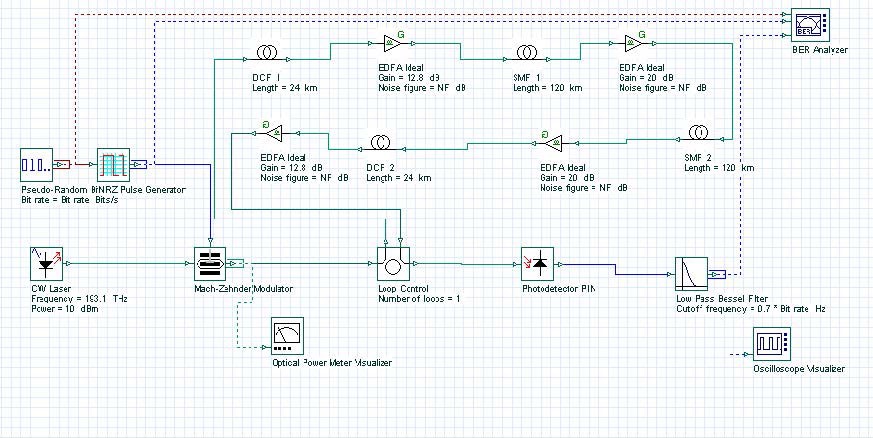Image resolution: width=873 pixels, height=438 pixels.
Task: Select the EDFA amplifier left of SMF 2
Action: (x=553, y=142)
